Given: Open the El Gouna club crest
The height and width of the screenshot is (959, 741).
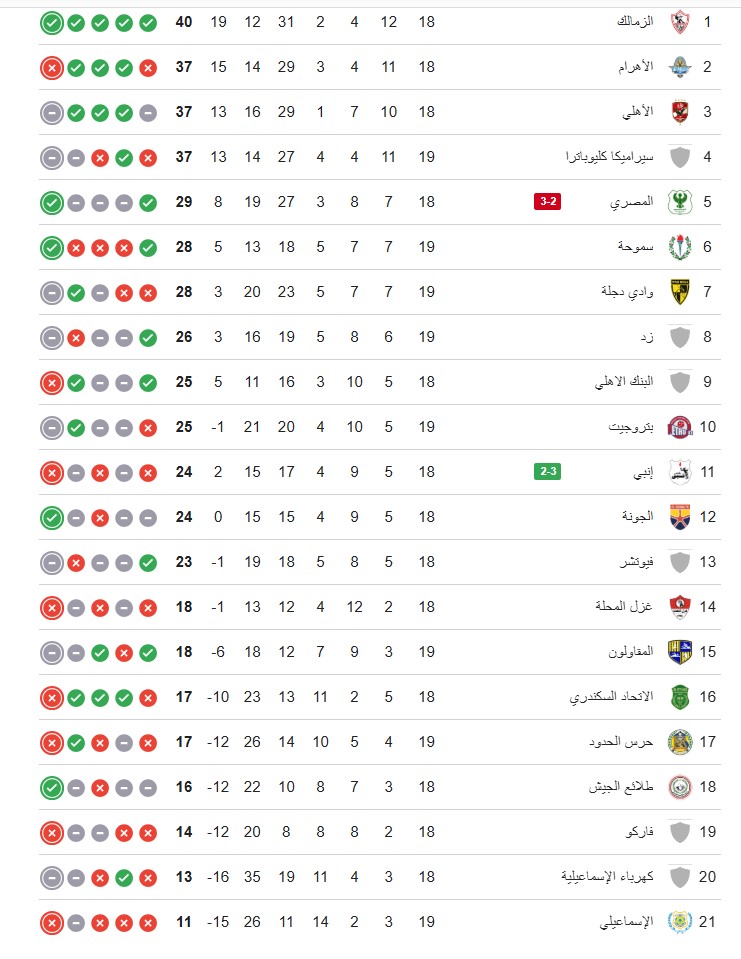Looking at the screenshot, I should 680,517.
